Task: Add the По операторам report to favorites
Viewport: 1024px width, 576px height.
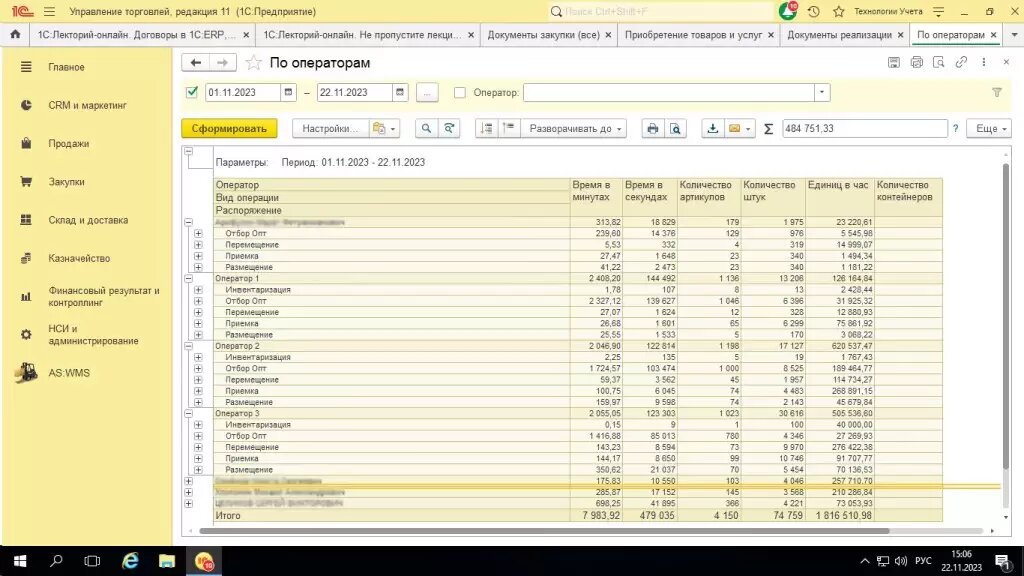Action: pos(253,63)
